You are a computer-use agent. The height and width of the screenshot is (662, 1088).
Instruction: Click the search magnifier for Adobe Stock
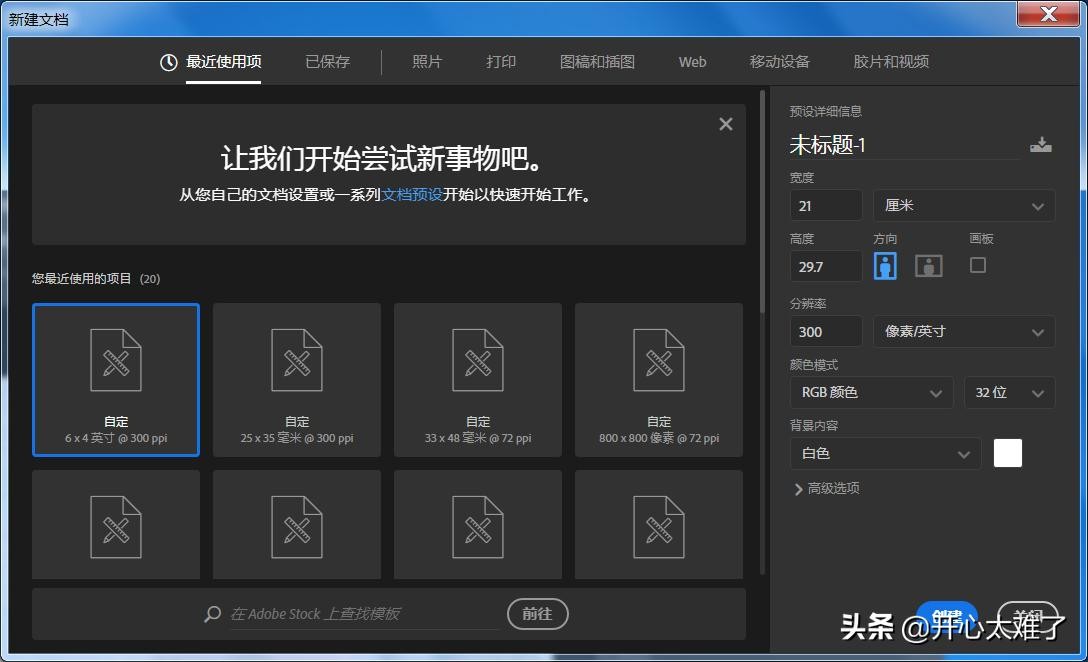tap(212, 614)
